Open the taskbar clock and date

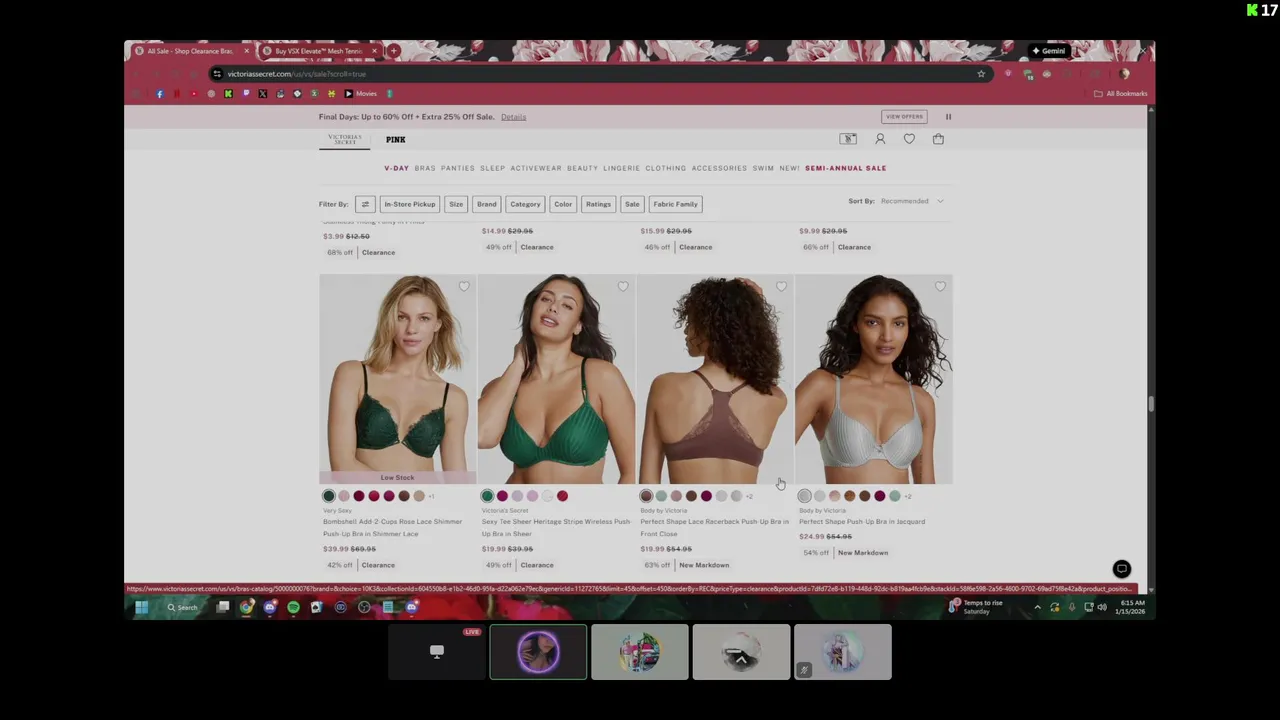point(1132,607)
